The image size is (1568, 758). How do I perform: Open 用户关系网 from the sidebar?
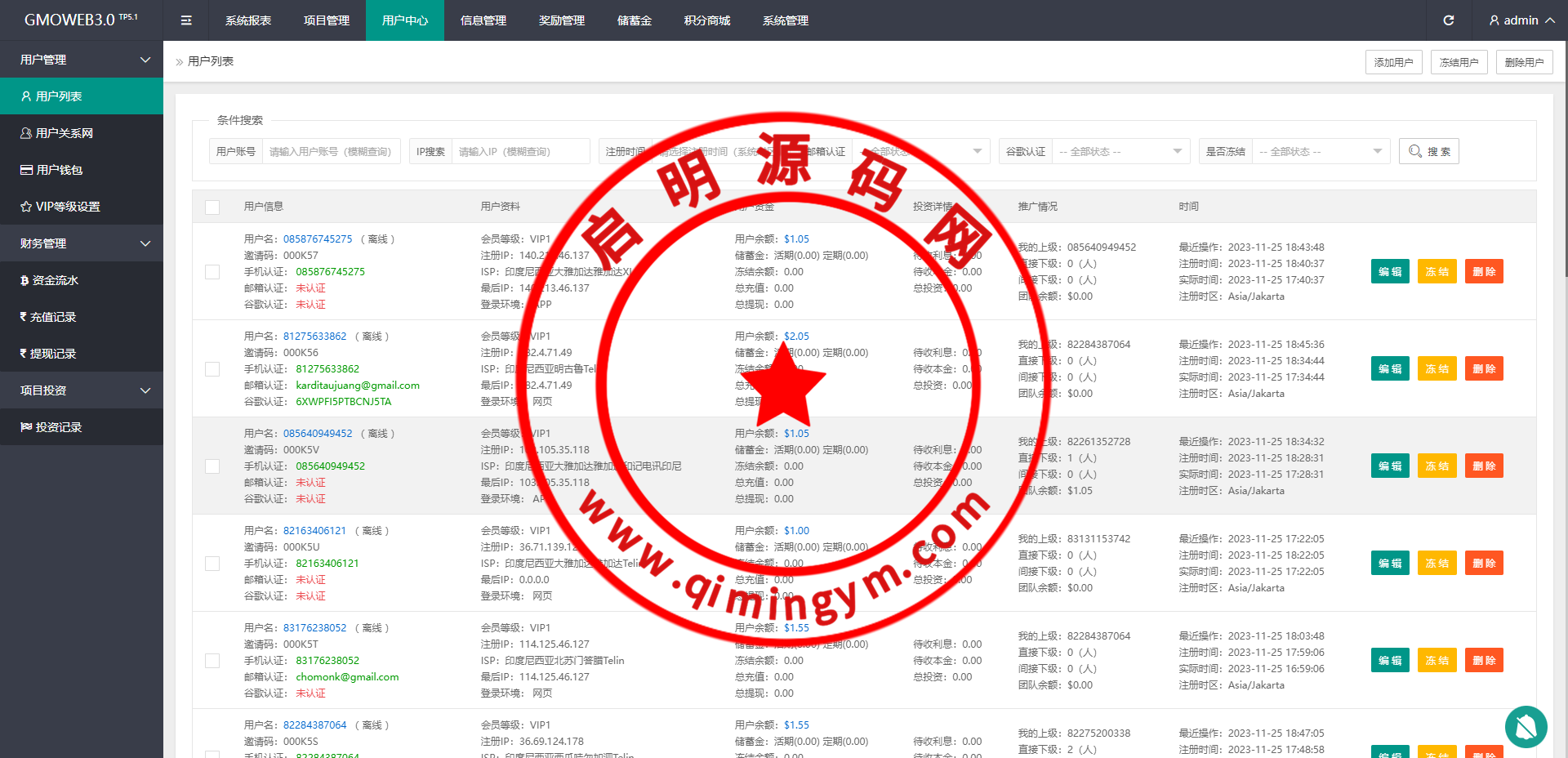point(64,133)
